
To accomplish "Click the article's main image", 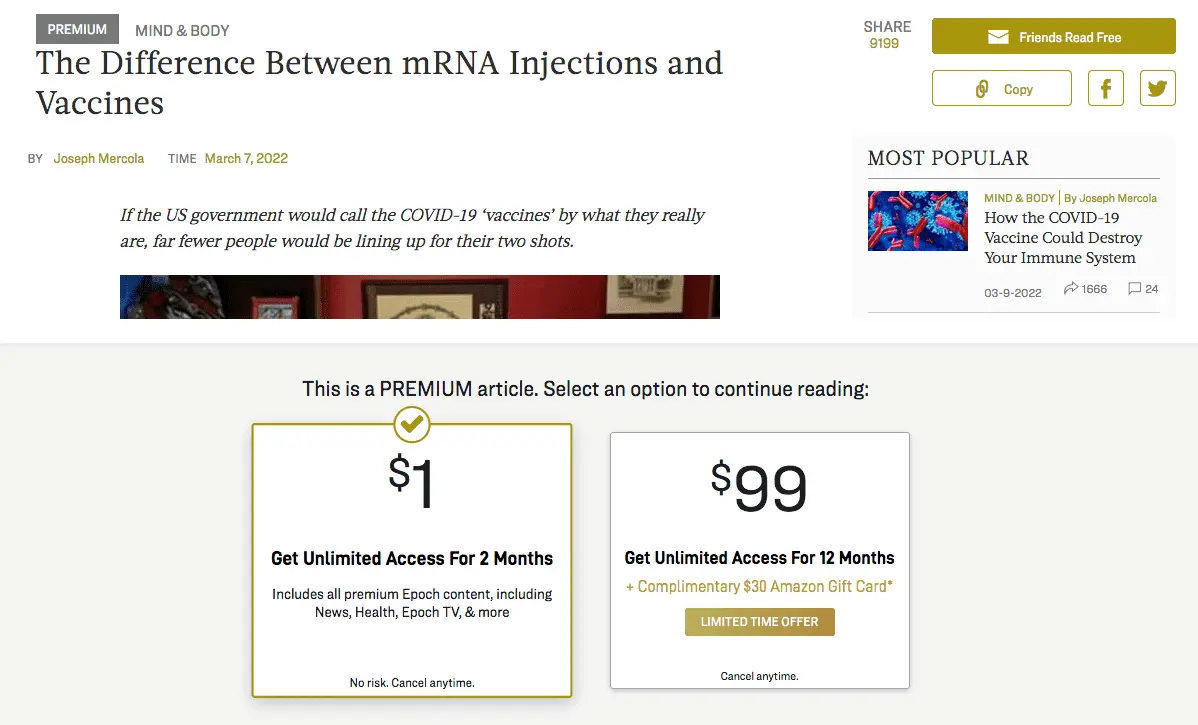I will (x=419, y=297).
